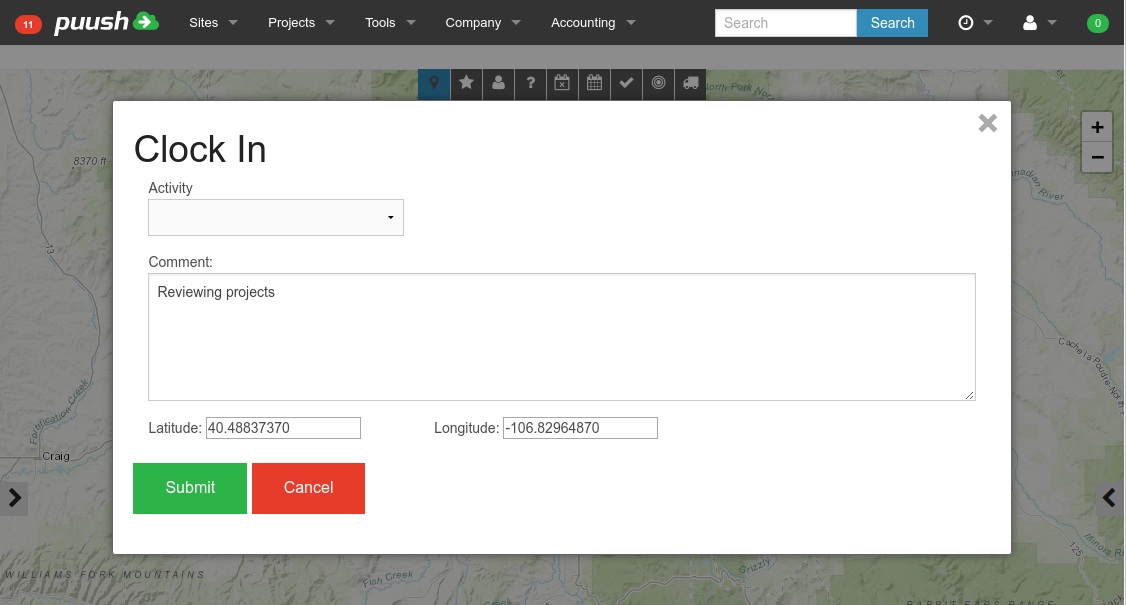Screen dimensions: 1126x605
Task: Click the truck icon in map toolbar
Action: (690, 84)
